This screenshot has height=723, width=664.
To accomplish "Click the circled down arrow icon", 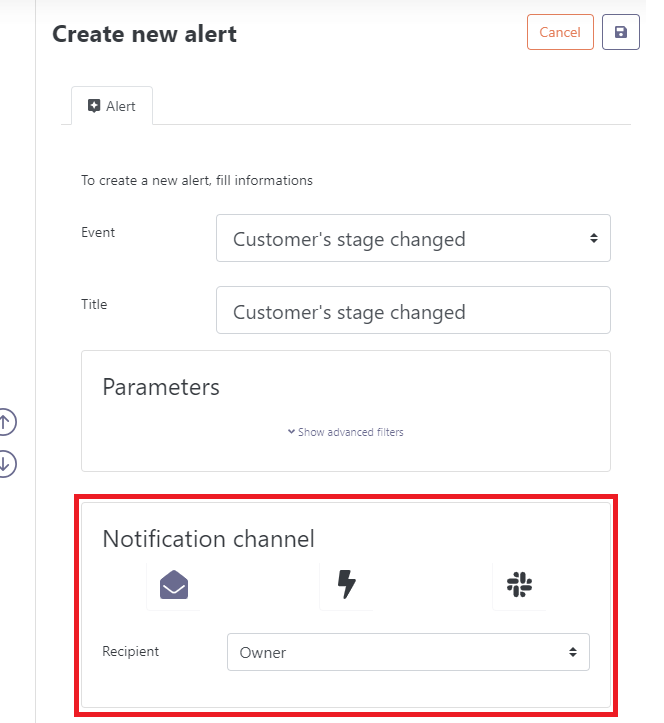I will pyautogui.click(x=6, y=463).
